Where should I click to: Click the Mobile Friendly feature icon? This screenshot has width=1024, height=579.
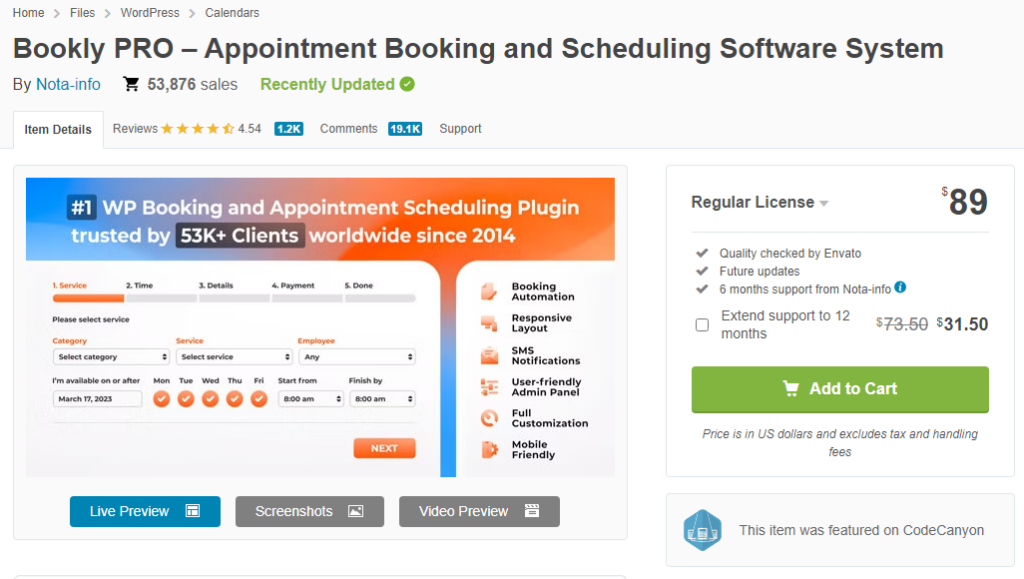click(489, 450)
